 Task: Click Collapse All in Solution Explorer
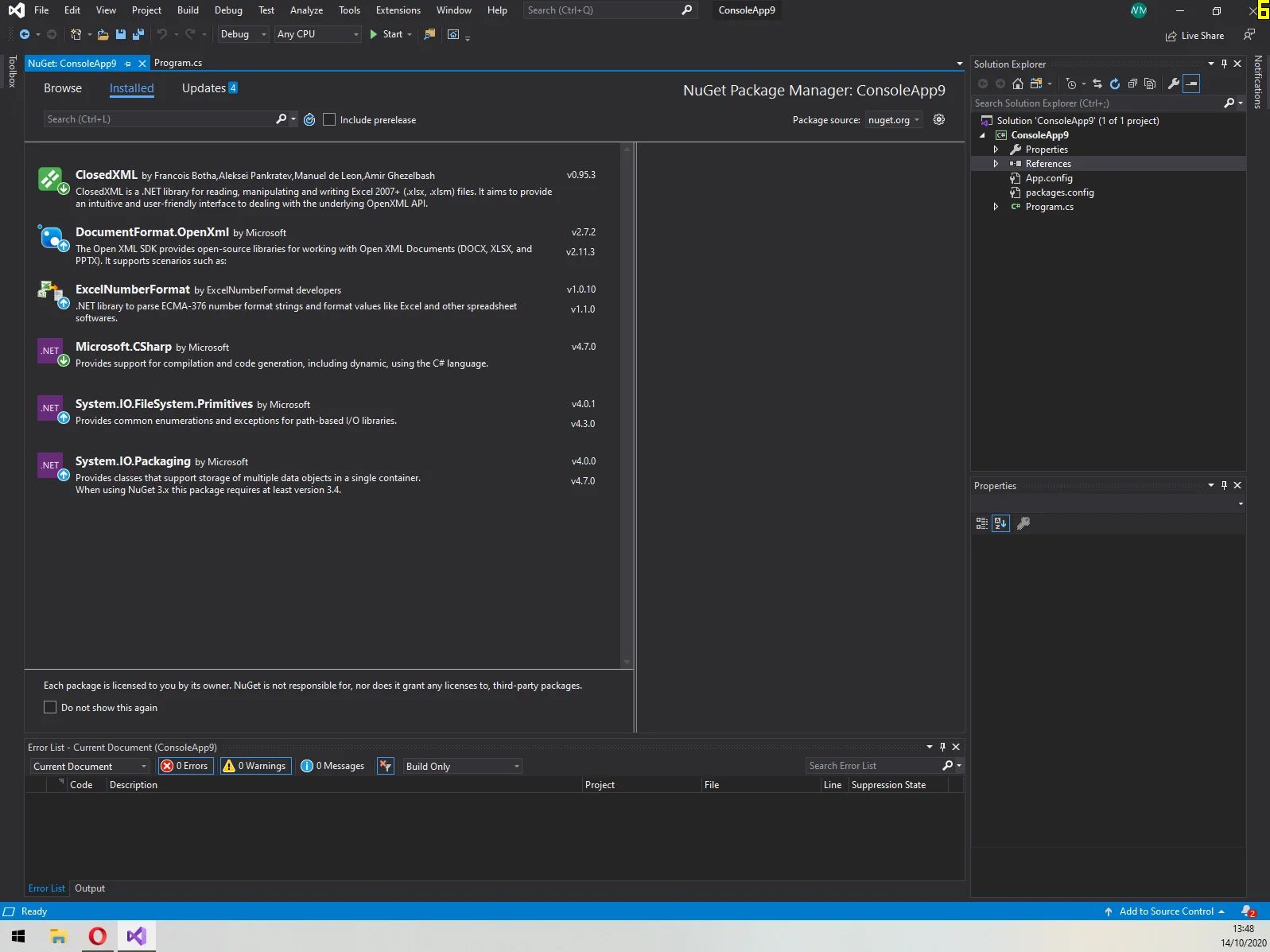coord(1132,84)
